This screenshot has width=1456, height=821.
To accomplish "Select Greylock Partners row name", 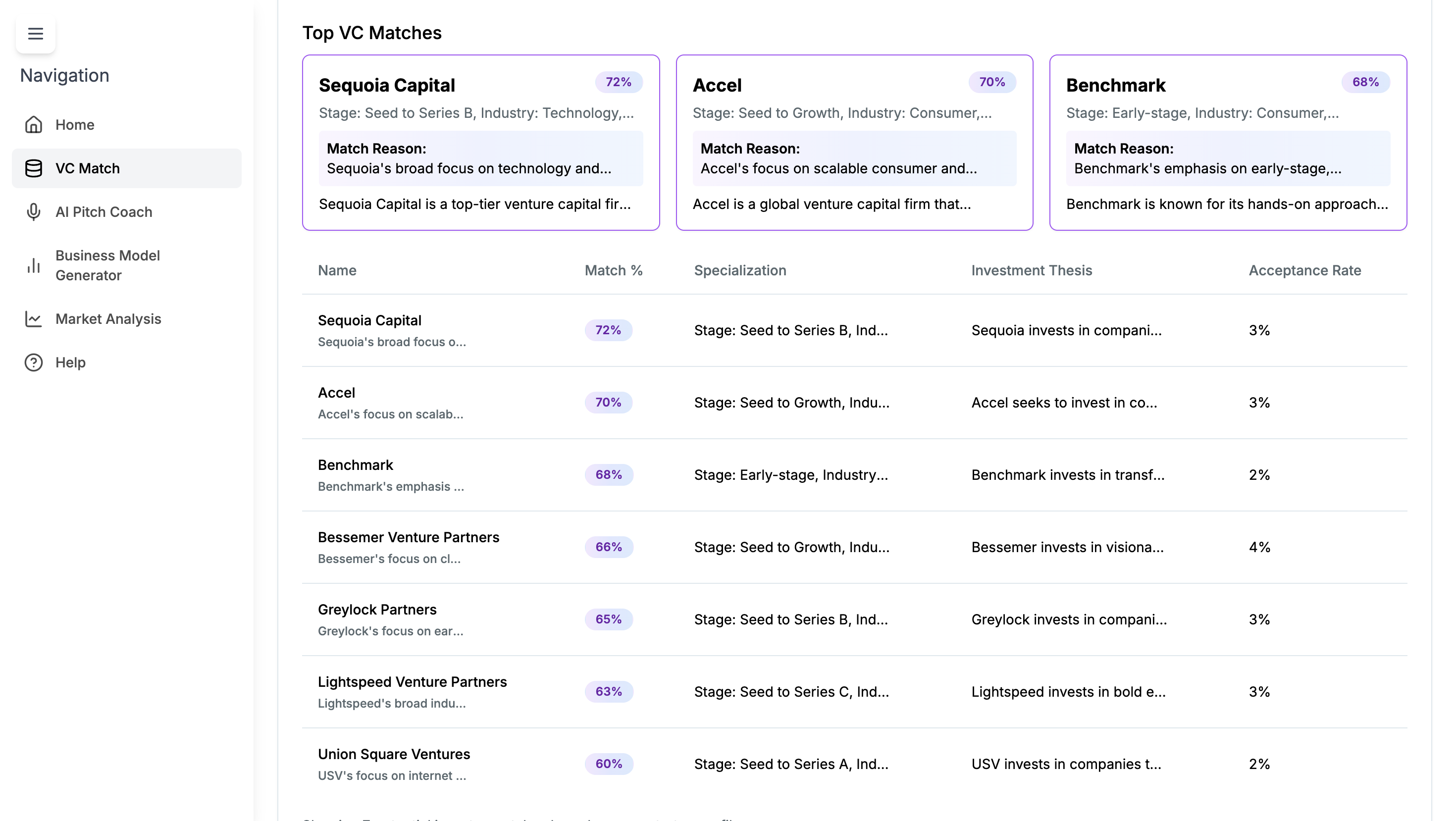I will tap(377, 610).
